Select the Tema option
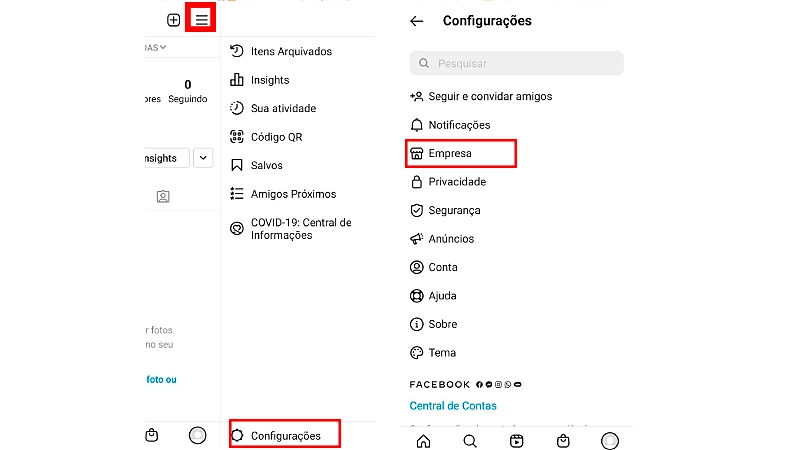The height and width of the screenshot is (450, 800). (441, 353)
